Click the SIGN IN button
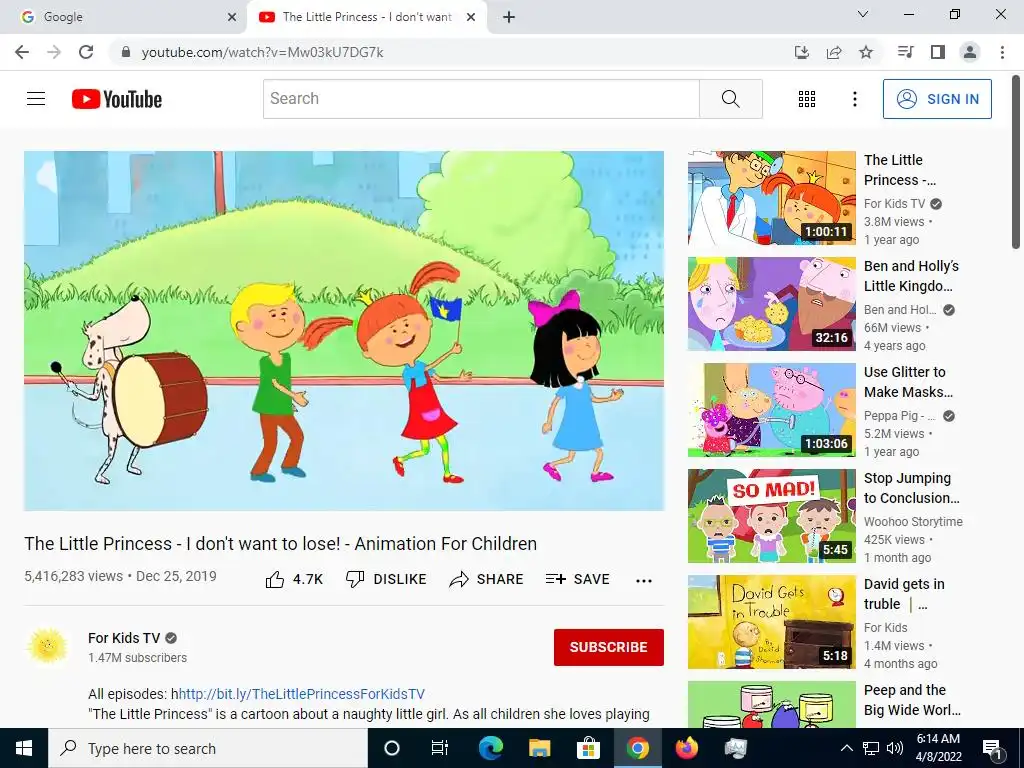 click(937, 99)
